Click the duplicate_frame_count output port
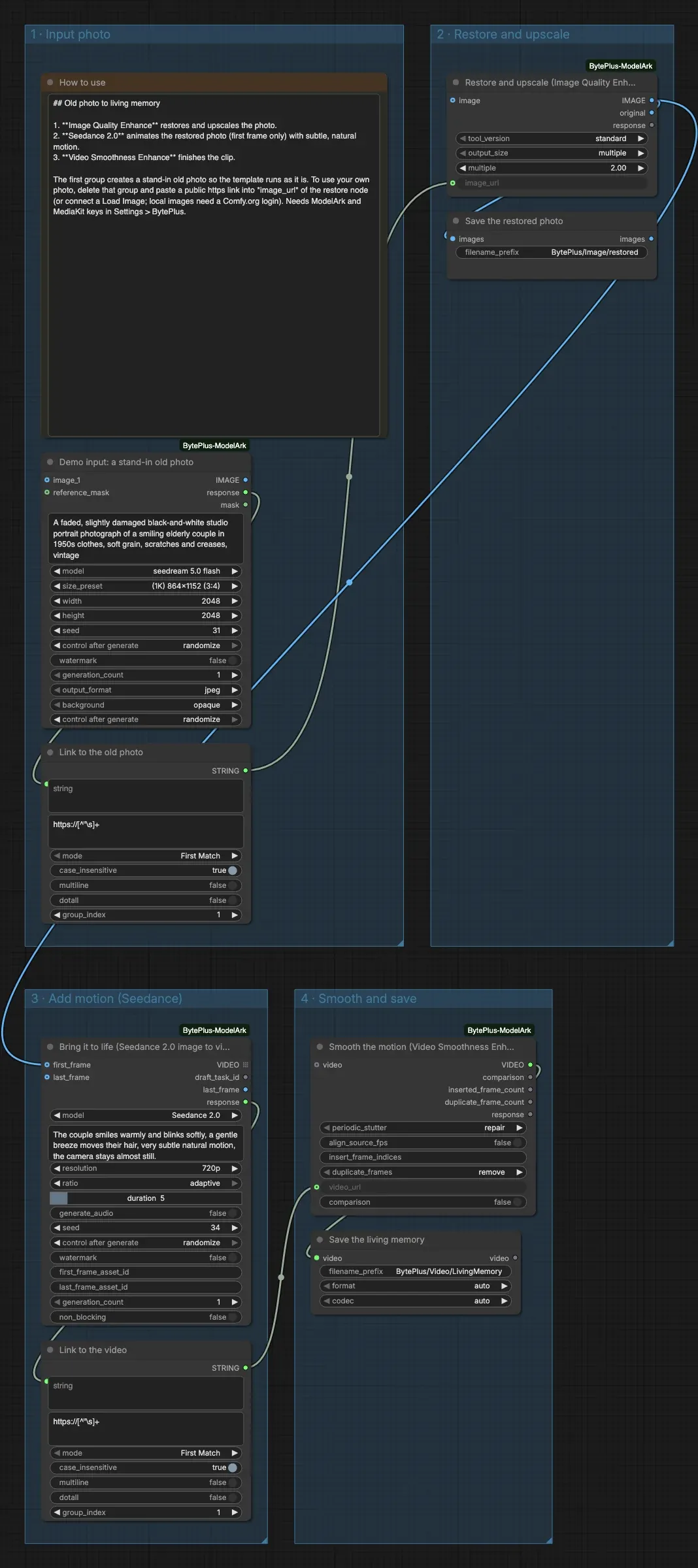 point(530,1102)
